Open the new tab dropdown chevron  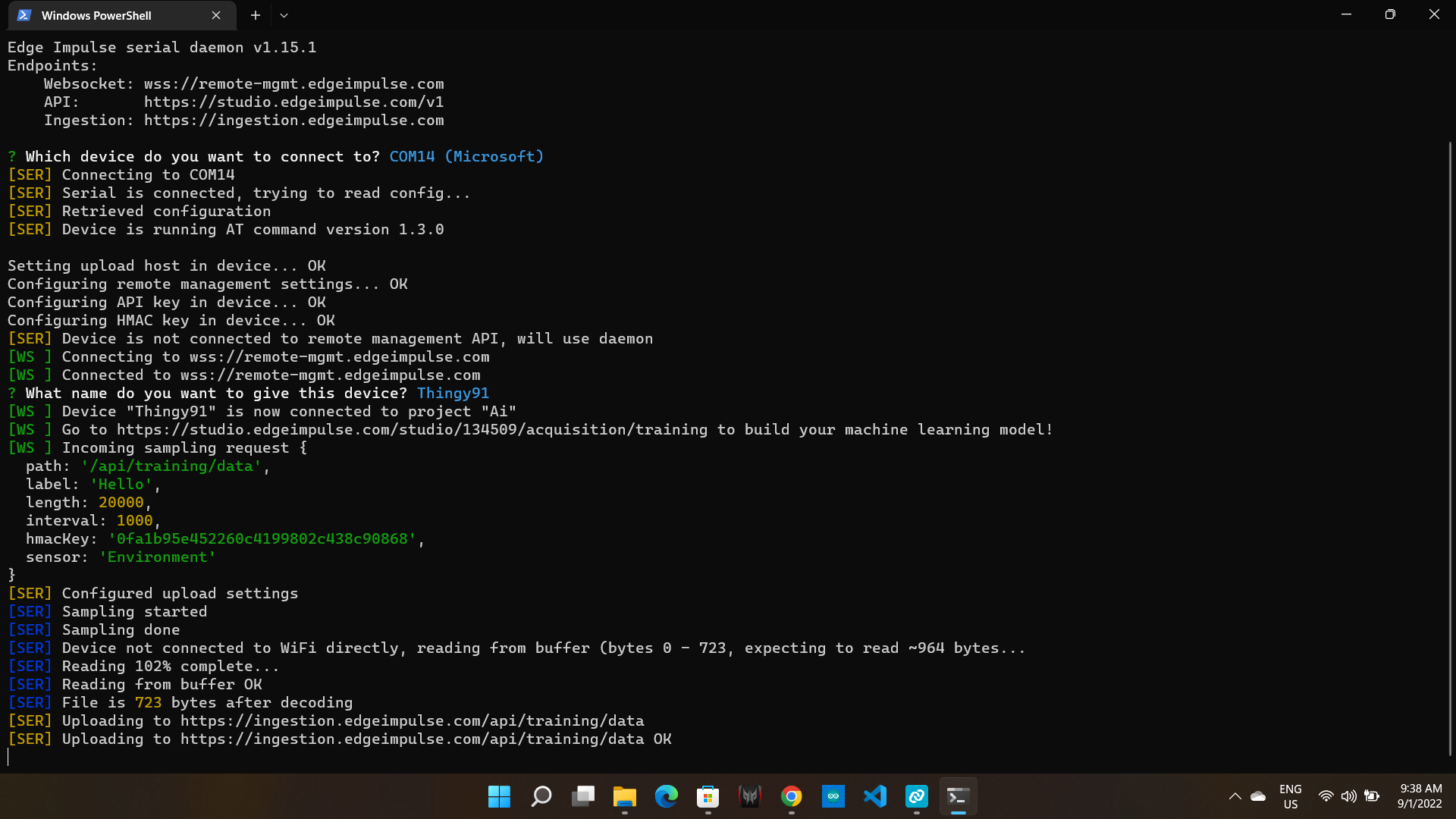(284, 15)
